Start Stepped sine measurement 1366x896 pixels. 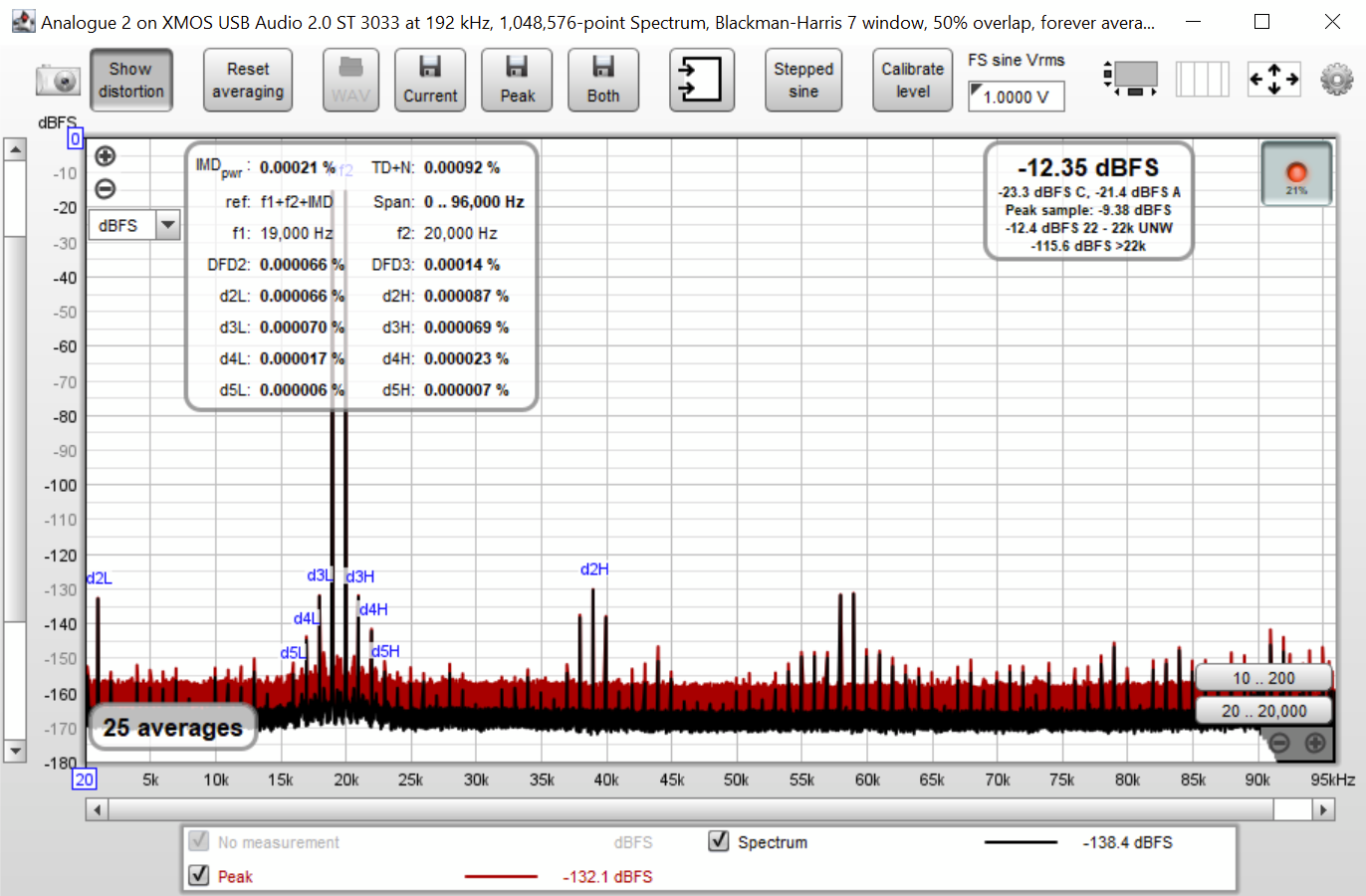click(x=803, y=80)
